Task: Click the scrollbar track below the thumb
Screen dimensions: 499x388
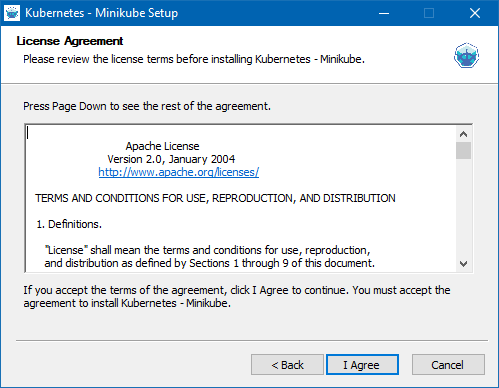Action: (463, 208)
